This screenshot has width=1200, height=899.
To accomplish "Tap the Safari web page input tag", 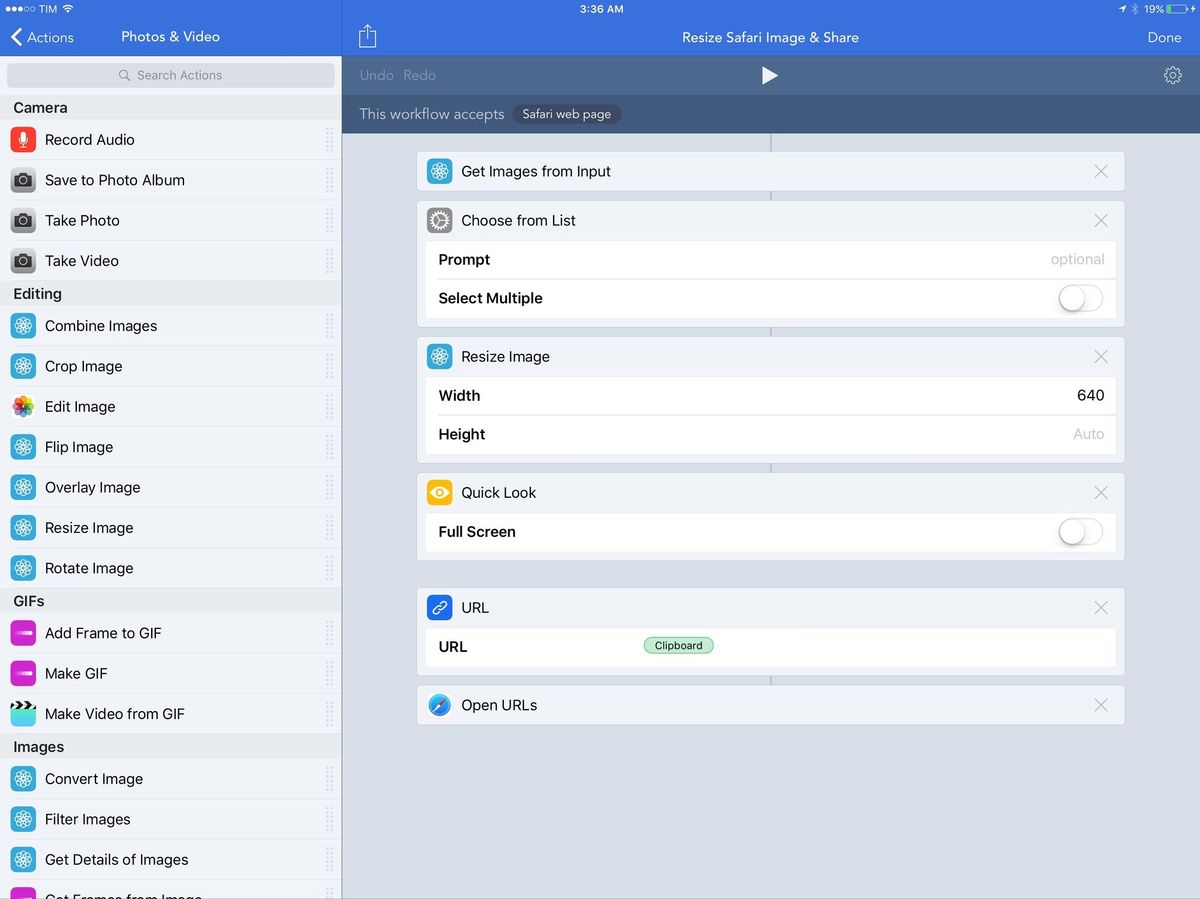I will point(567,114).
